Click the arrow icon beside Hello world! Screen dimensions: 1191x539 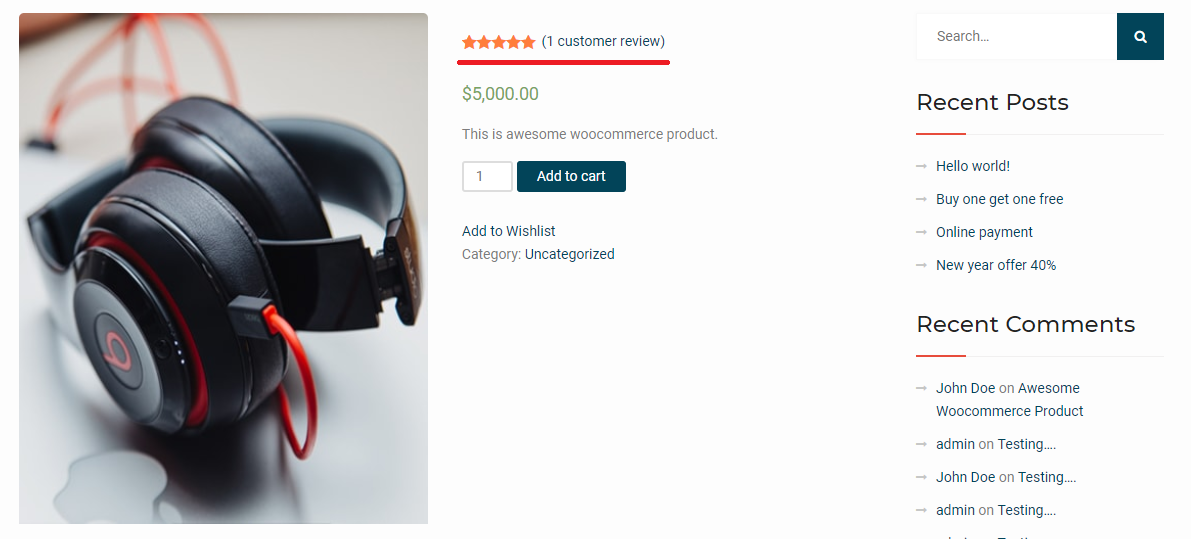tap(921, 166)
